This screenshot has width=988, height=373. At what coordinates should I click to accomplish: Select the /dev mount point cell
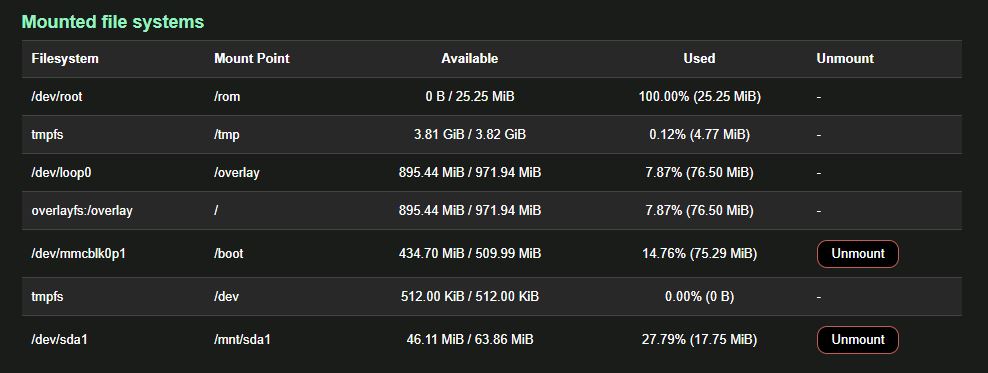click(226, 297)
